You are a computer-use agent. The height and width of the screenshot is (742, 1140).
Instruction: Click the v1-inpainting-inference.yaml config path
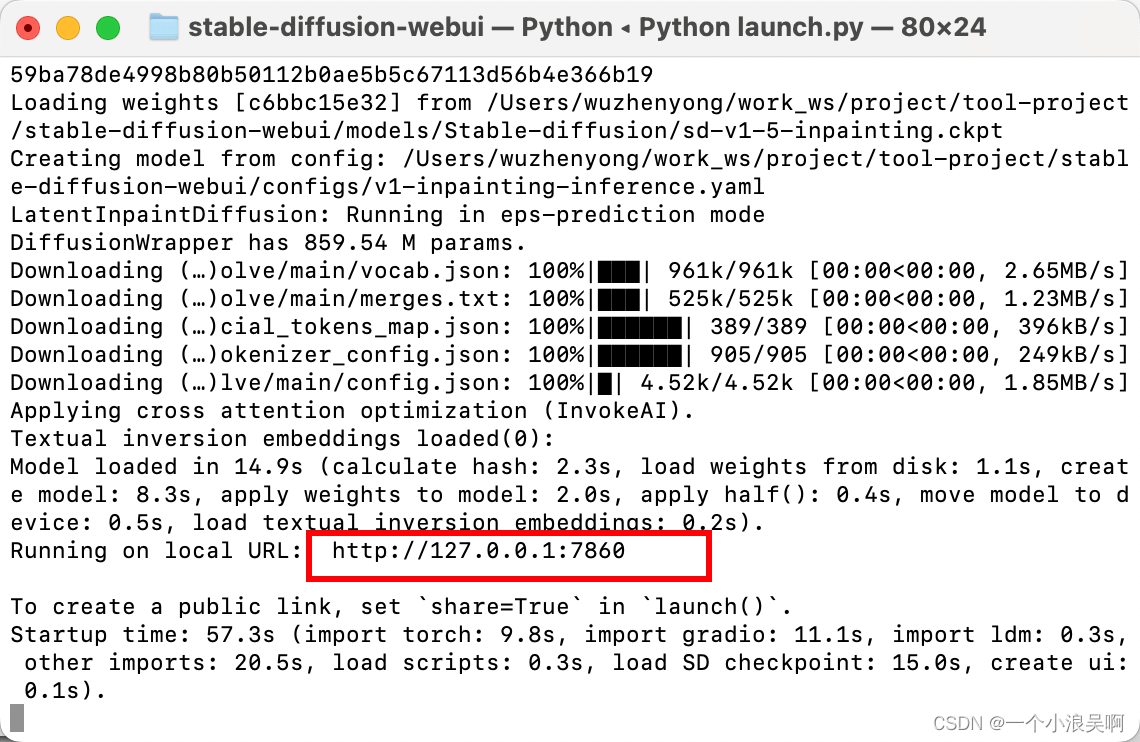tap(387, 187)
